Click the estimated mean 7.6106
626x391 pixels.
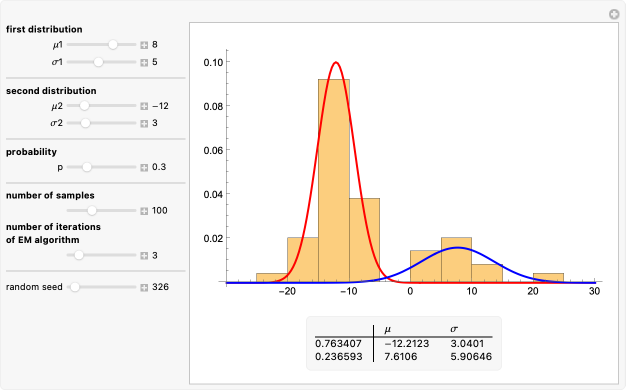400,356
